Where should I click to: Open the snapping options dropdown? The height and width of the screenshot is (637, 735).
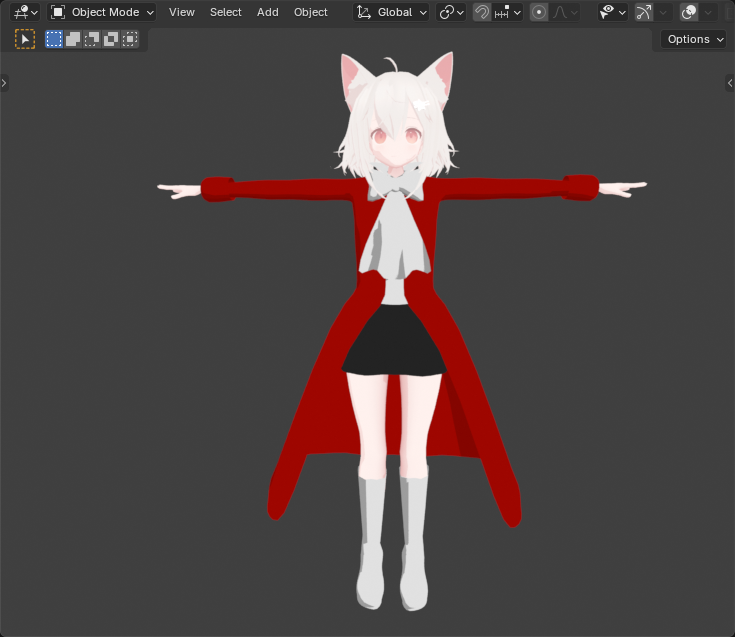click(508, 12)
